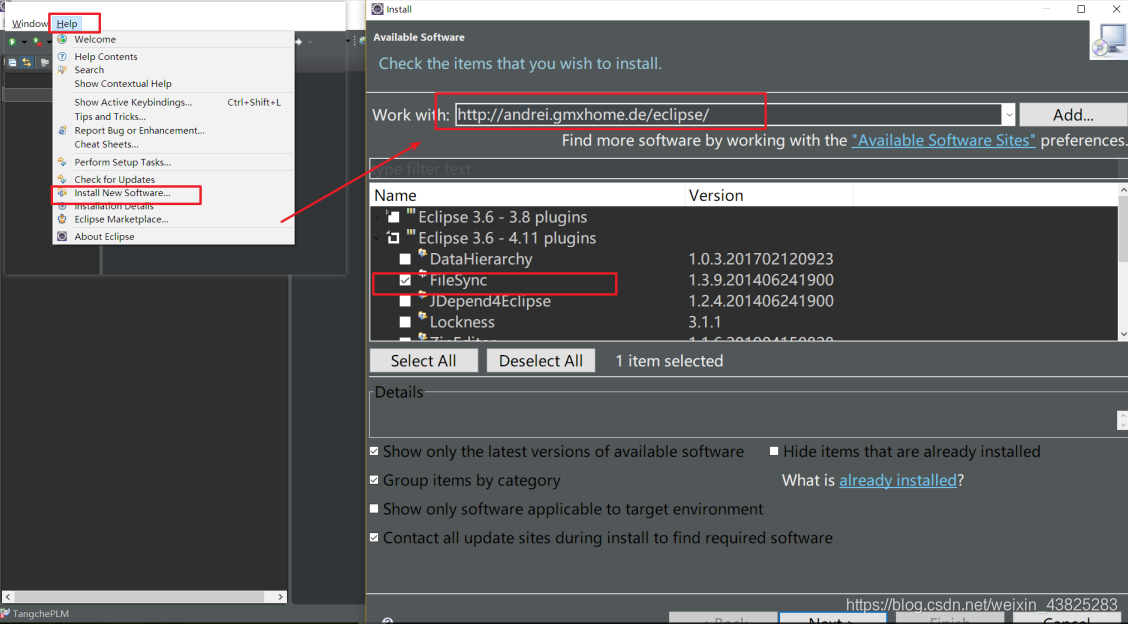Uncheck the FileSync checkbox
The image size is (1128, 624).
click(405, 280)
